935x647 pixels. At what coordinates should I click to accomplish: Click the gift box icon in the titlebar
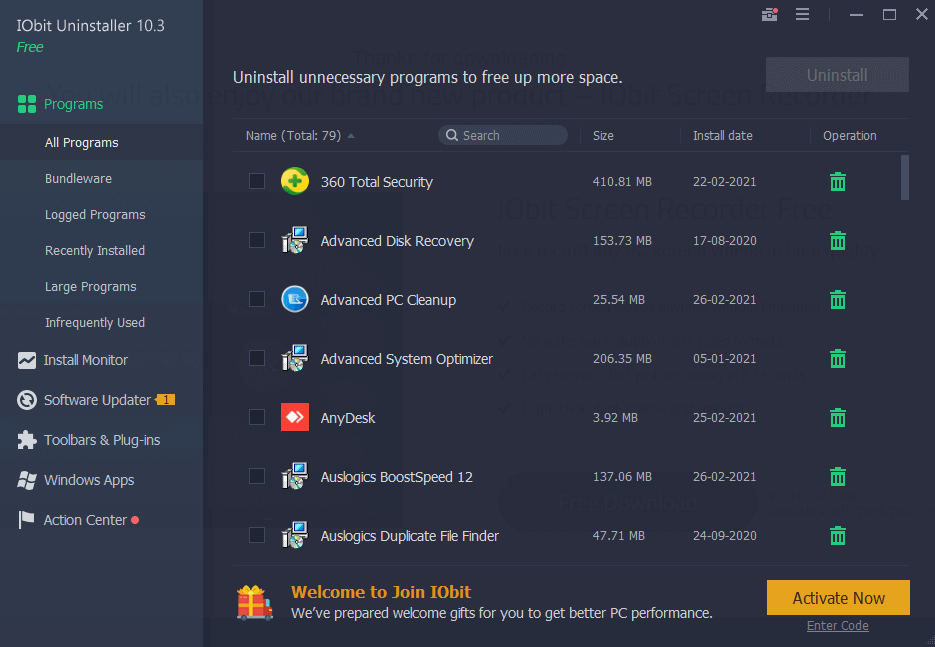coord(769,14)
